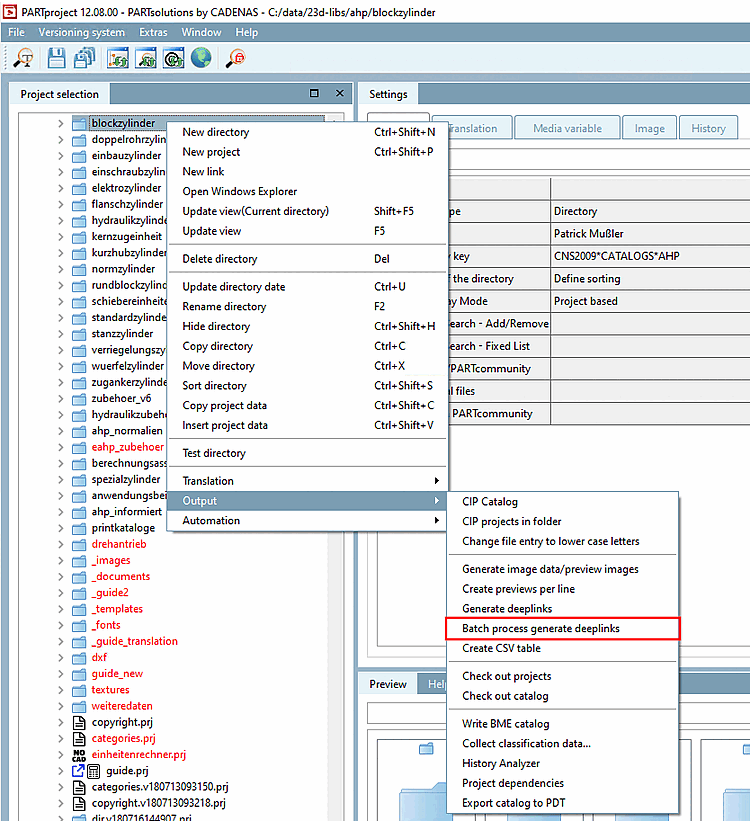Viewport: 750px width, 821px height.
Task: Click the magnifier with red lock icon
Action: pos(237,58)
